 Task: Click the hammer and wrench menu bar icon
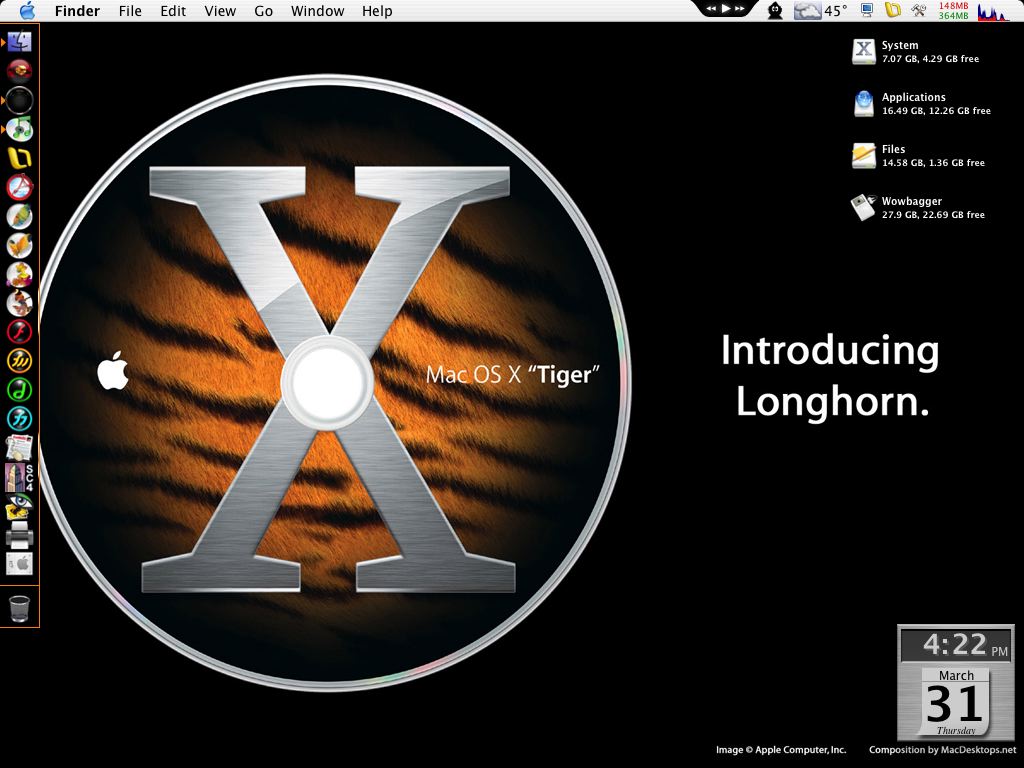pos(919,10)
